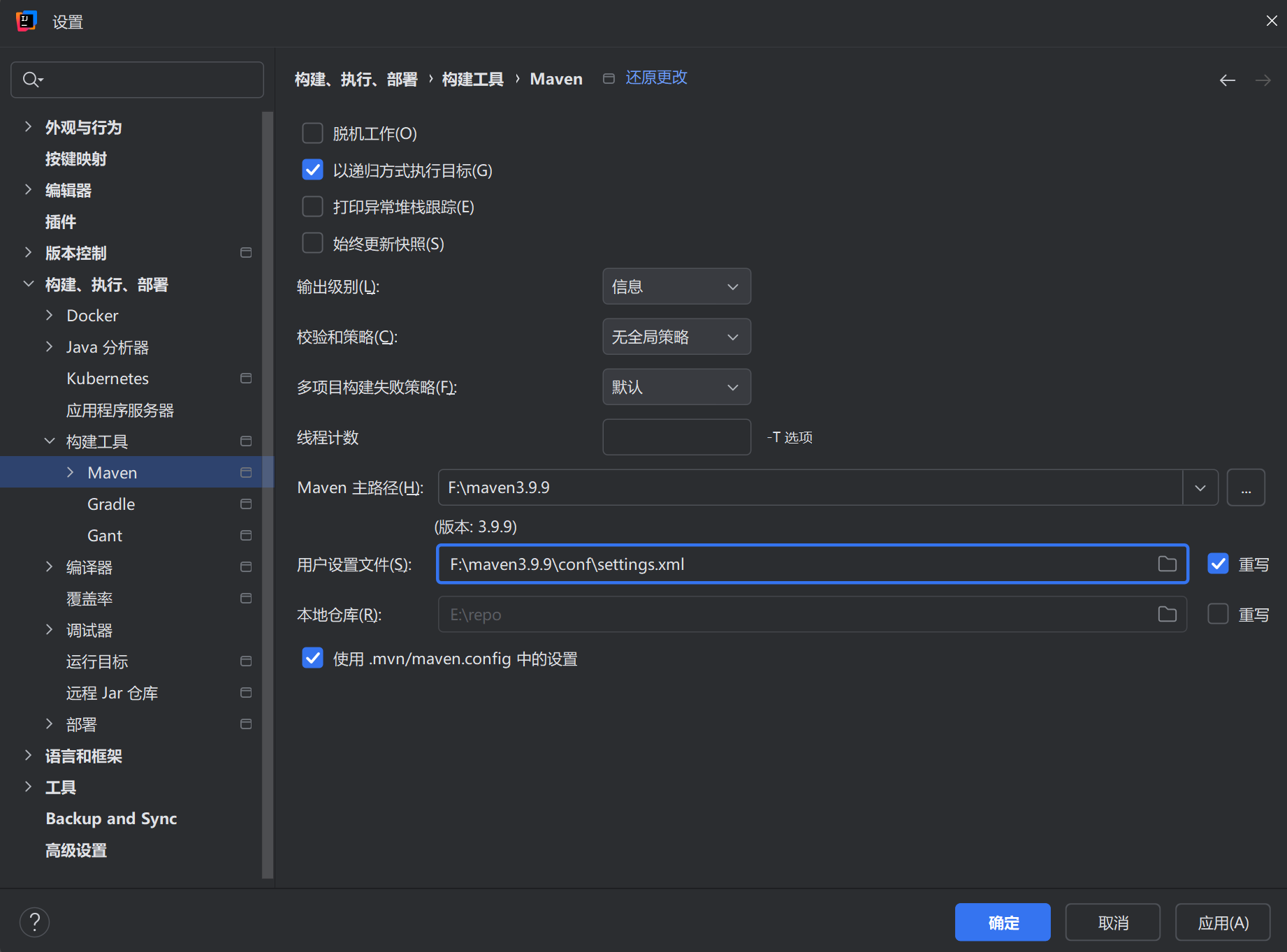
Task: Click folder icon in user settings file field
Action: point(1167,564)
